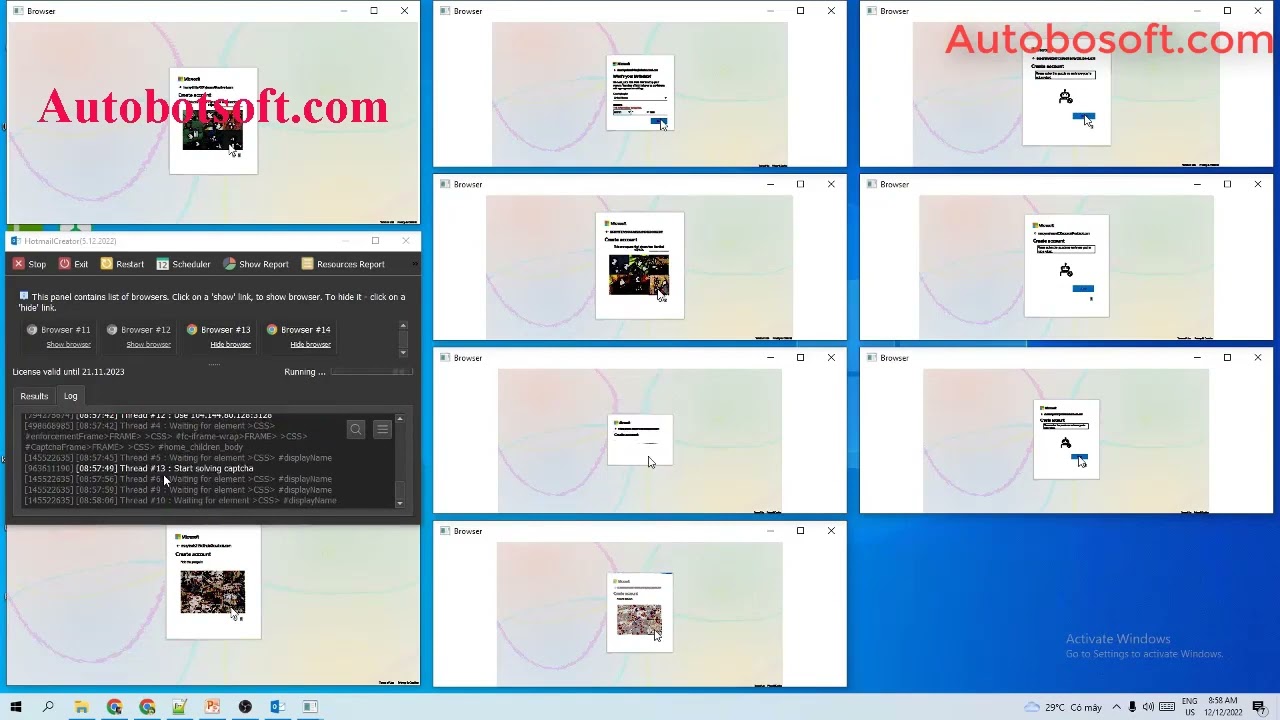This screenshot has width=1280, height=720.
Task: Open OBS Studio from taskbar
Action: click(245, 707)
